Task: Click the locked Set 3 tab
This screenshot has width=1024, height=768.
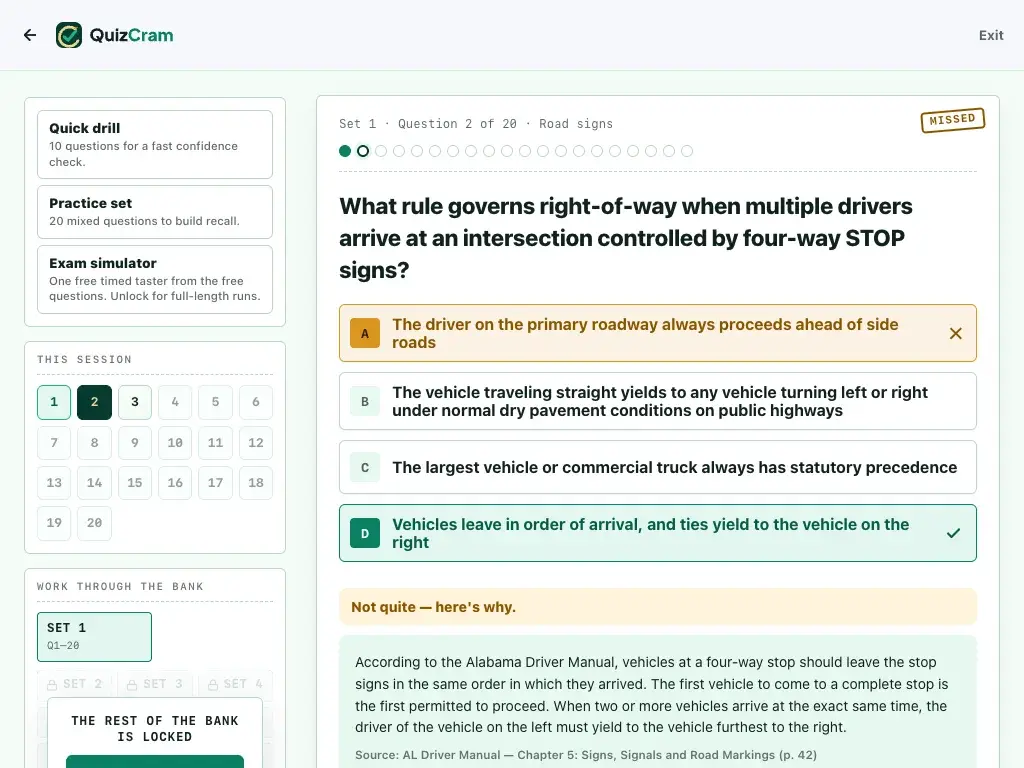Action: [x=155, y=684]
